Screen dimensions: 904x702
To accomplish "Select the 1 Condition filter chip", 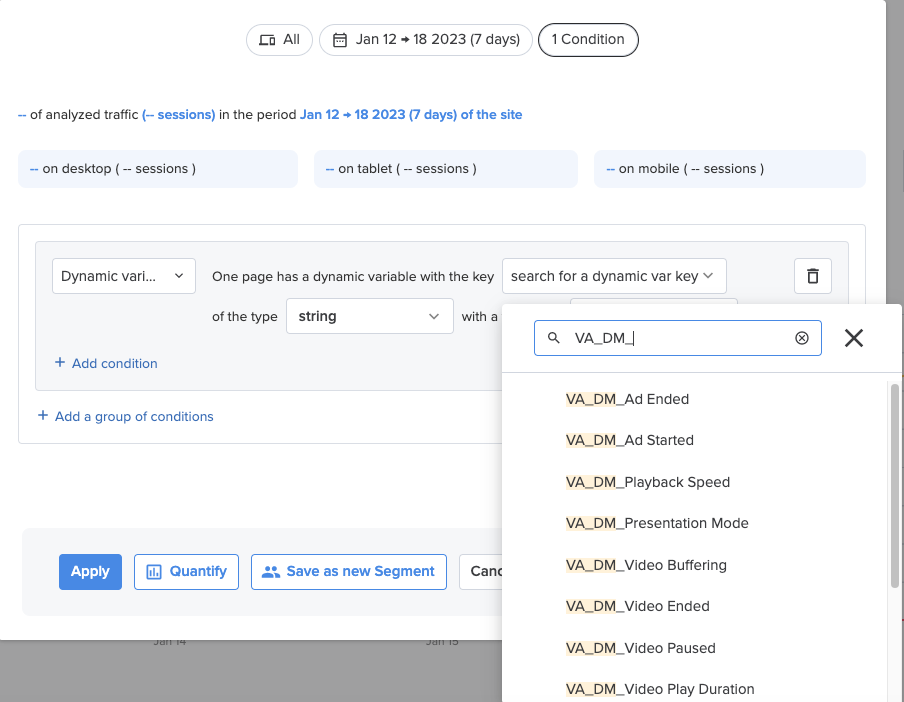I will tap(588, 39).
